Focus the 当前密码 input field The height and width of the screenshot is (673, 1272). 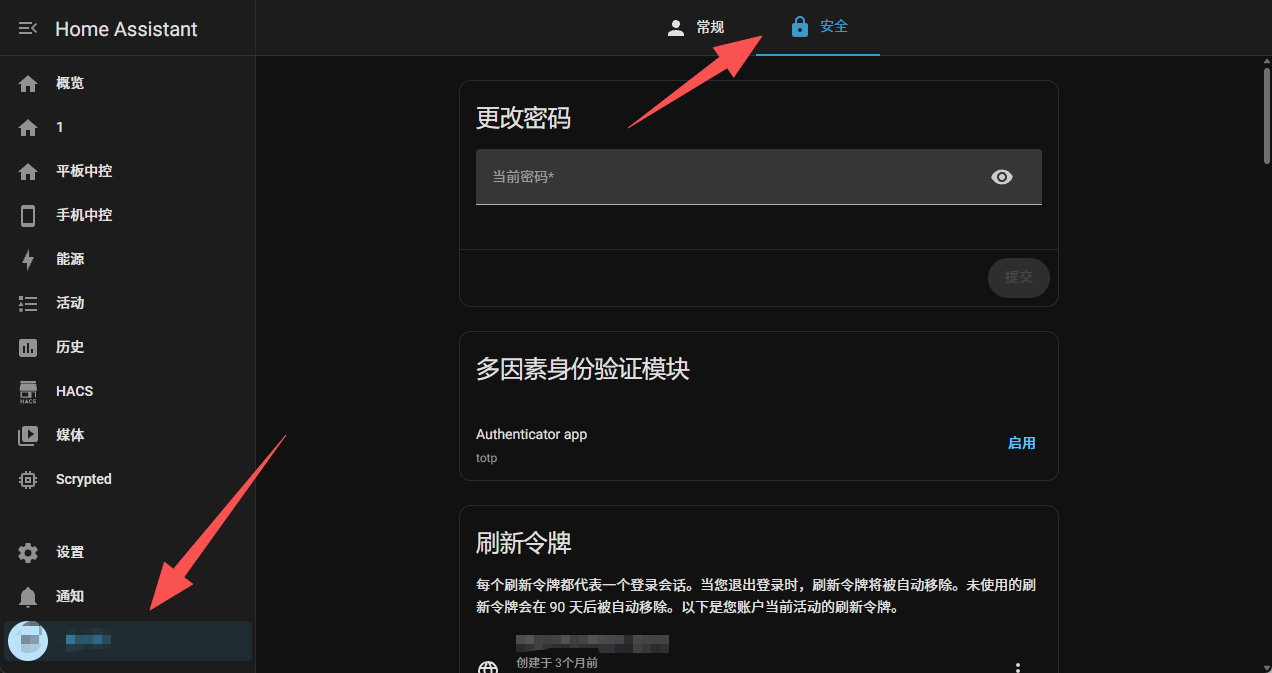[x=759, y=177]
